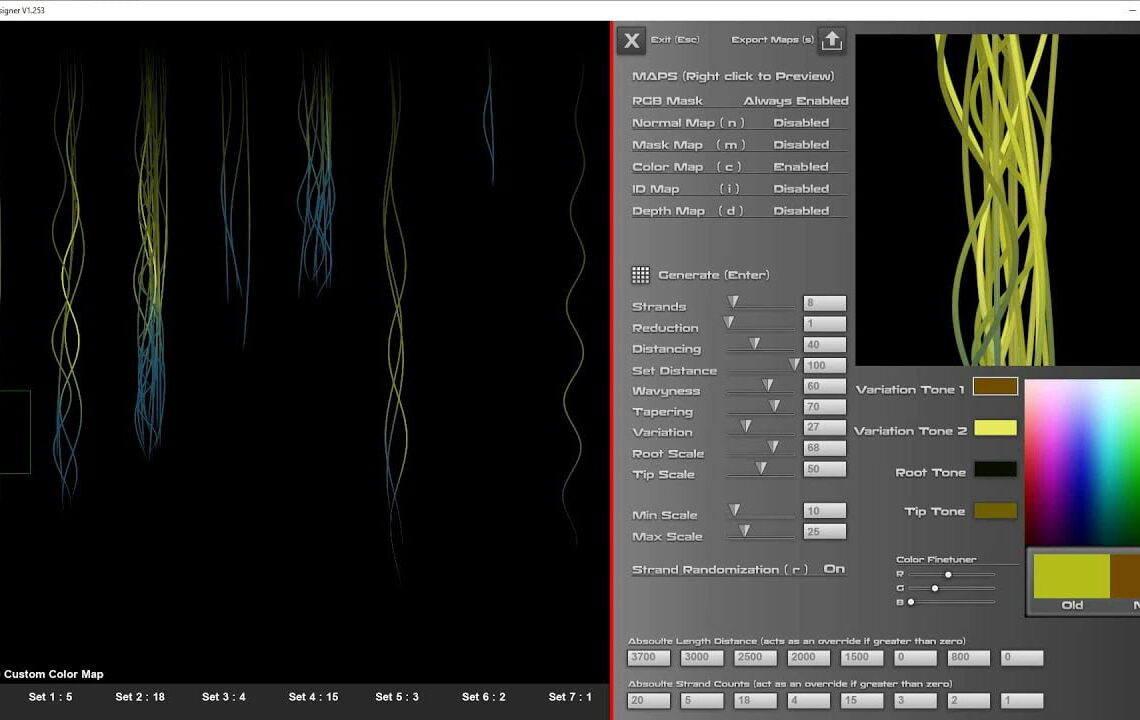Click the Tip Tone olive swatch

coord(995,511)
